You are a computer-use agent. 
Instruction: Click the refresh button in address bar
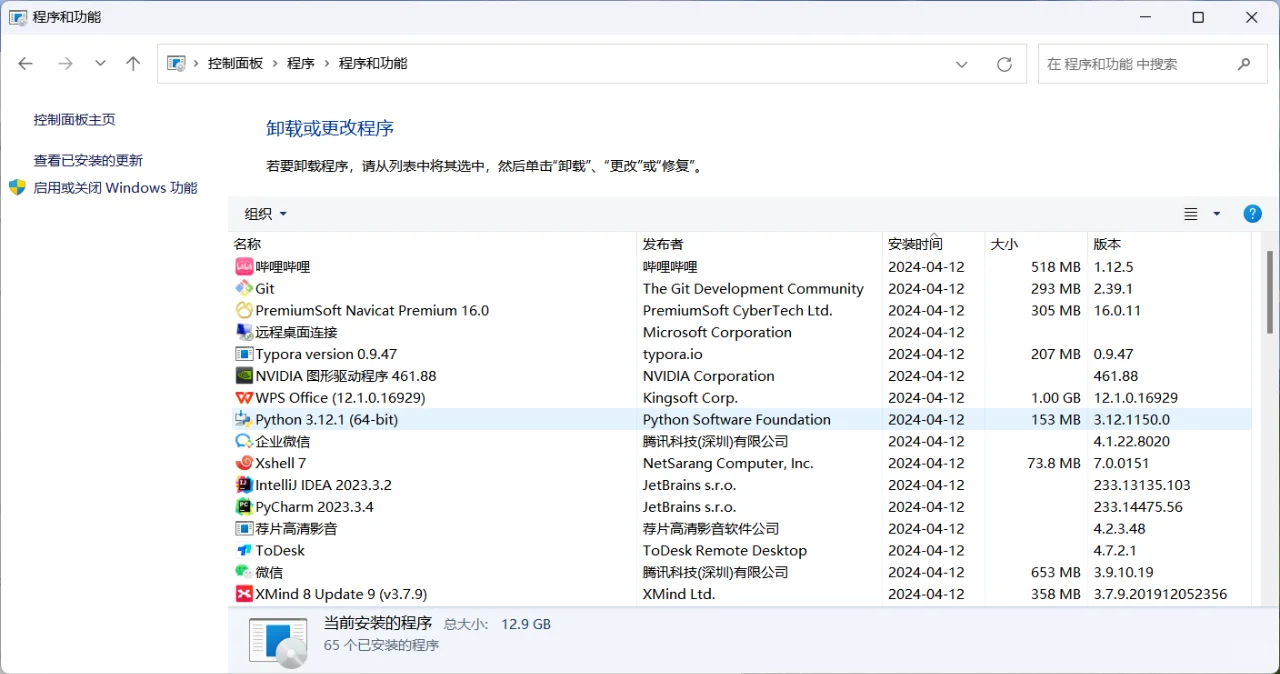[x=1005, y=64]
